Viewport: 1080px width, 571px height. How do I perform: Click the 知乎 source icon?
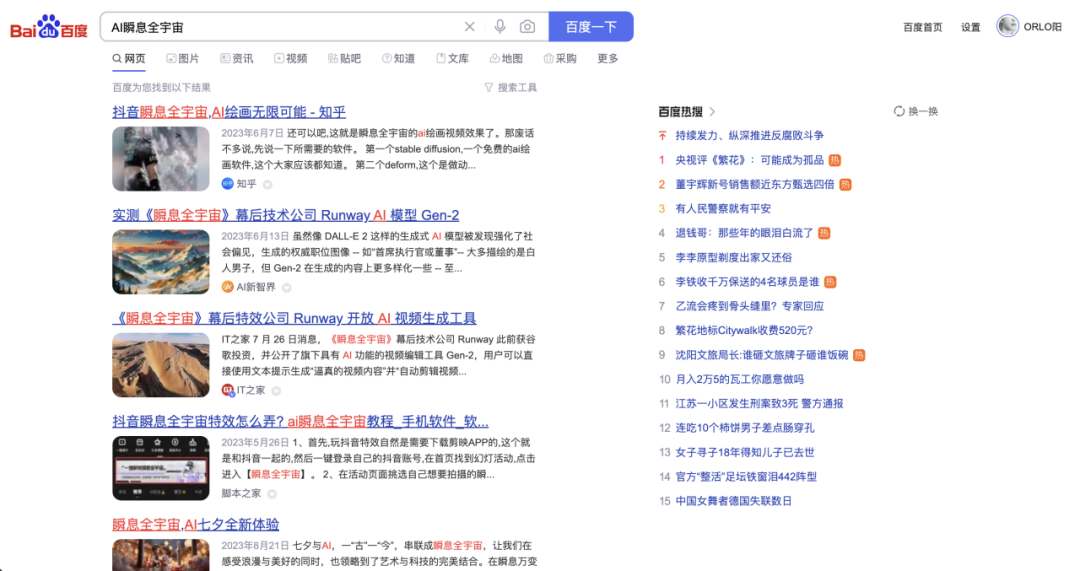point(227,184)
